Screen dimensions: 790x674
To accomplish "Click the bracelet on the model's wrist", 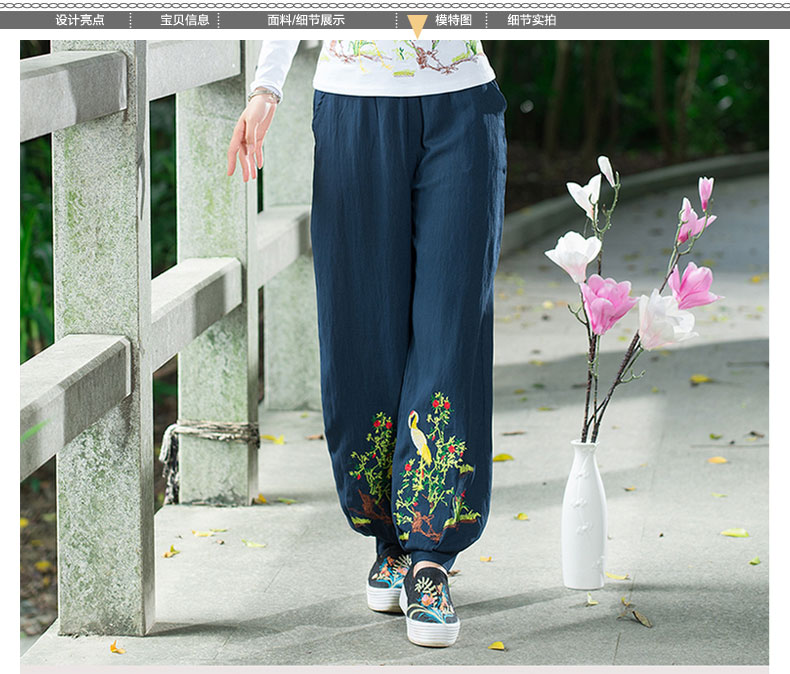I will point(264,95).
